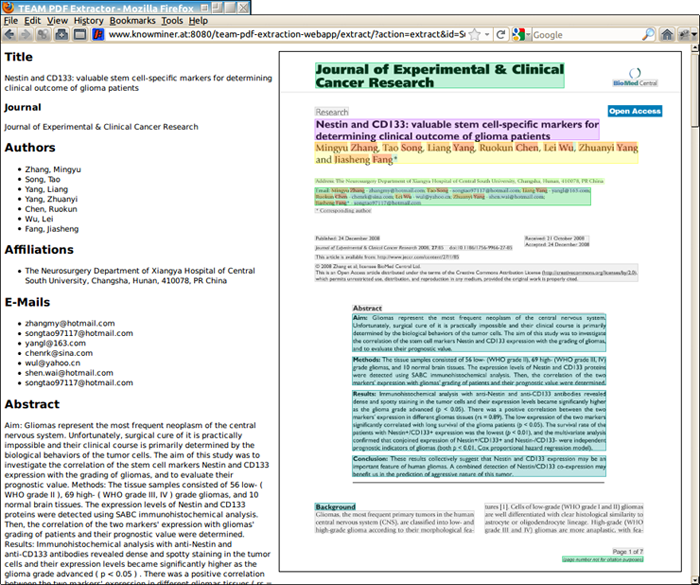Viewport: 700px width, 585px height.
Task: Click the 'Affiliations' heading
Action: tap(39, 250)
